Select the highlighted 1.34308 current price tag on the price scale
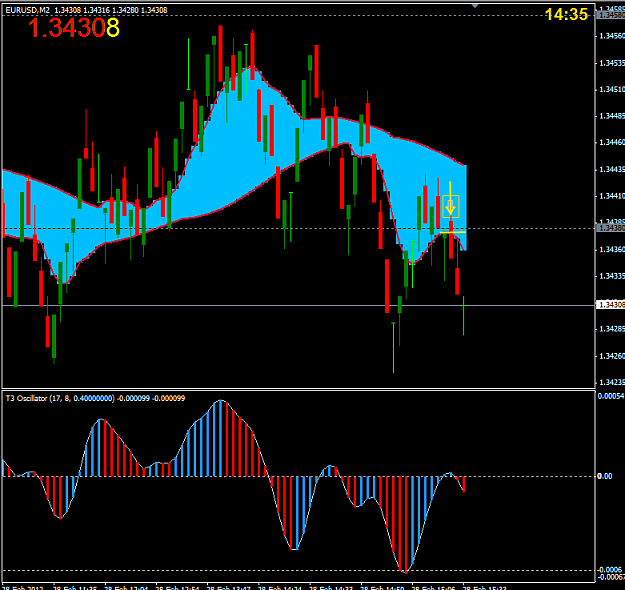 click(611, 305)
